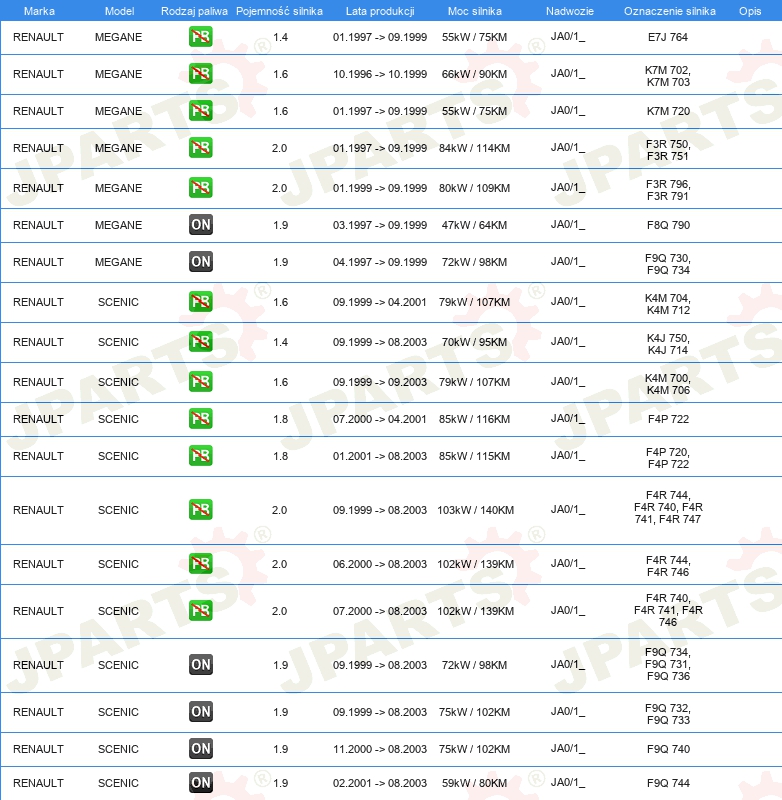This screenshot has height=800, width=782.
Task: Select the E7J 764 engine code cell
Action: [x=668, y=37]
